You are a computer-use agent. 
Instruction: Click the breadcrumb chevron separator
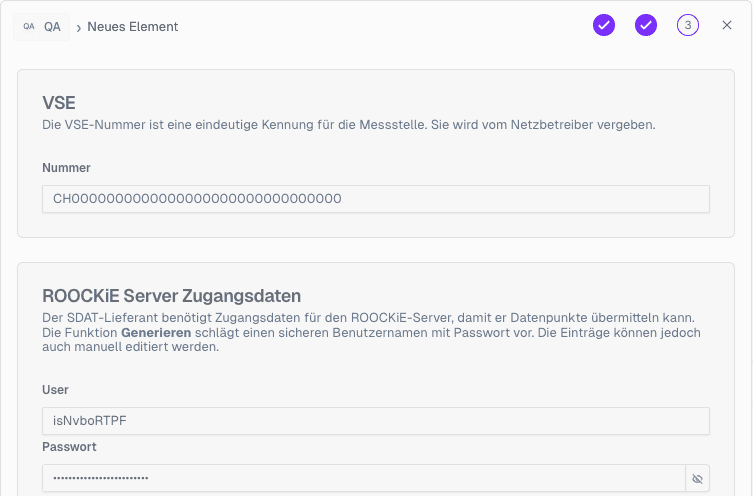pyautogui.click(x=79, y=28)
